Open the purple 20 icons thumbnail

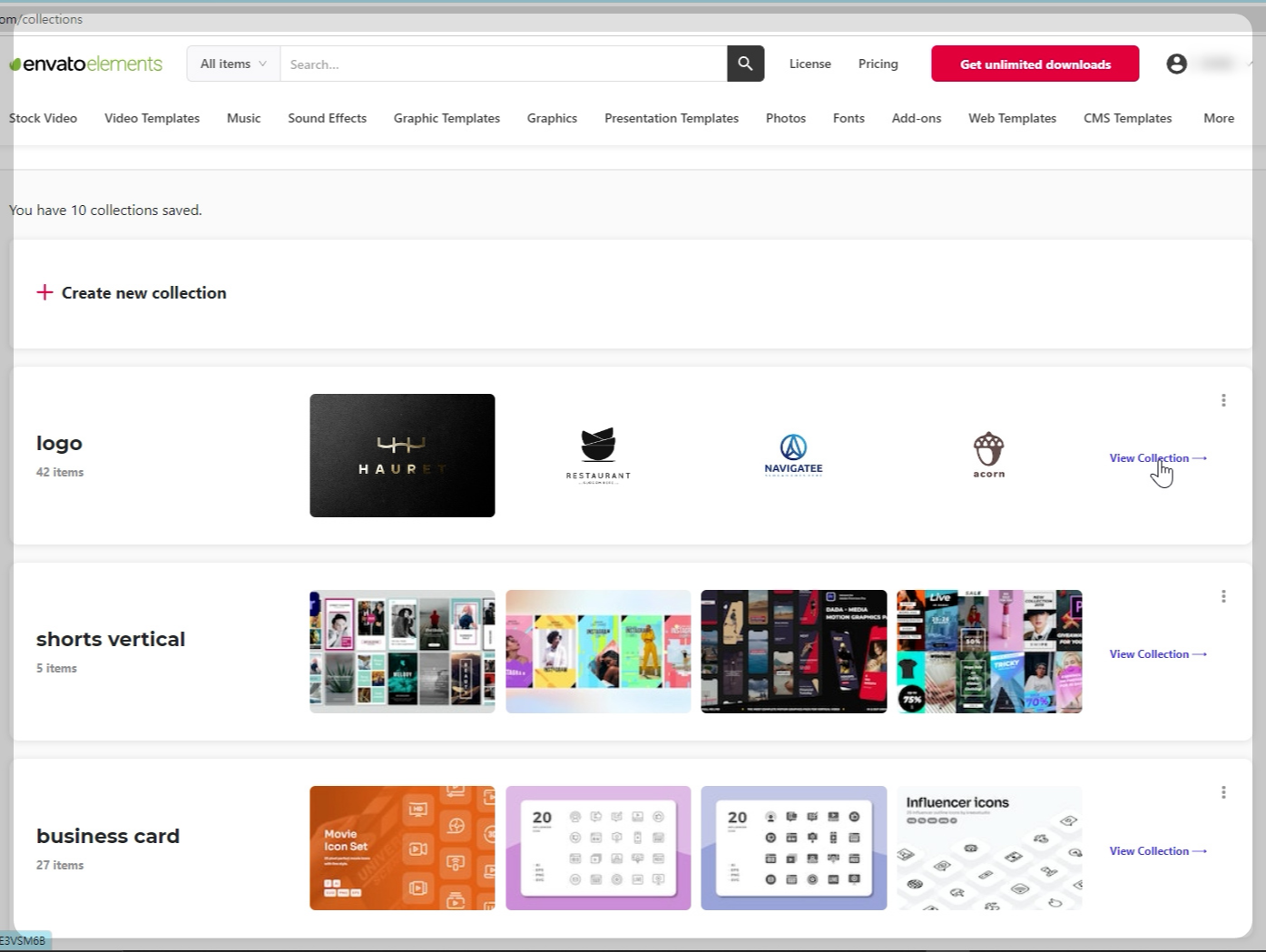point(793,848)
